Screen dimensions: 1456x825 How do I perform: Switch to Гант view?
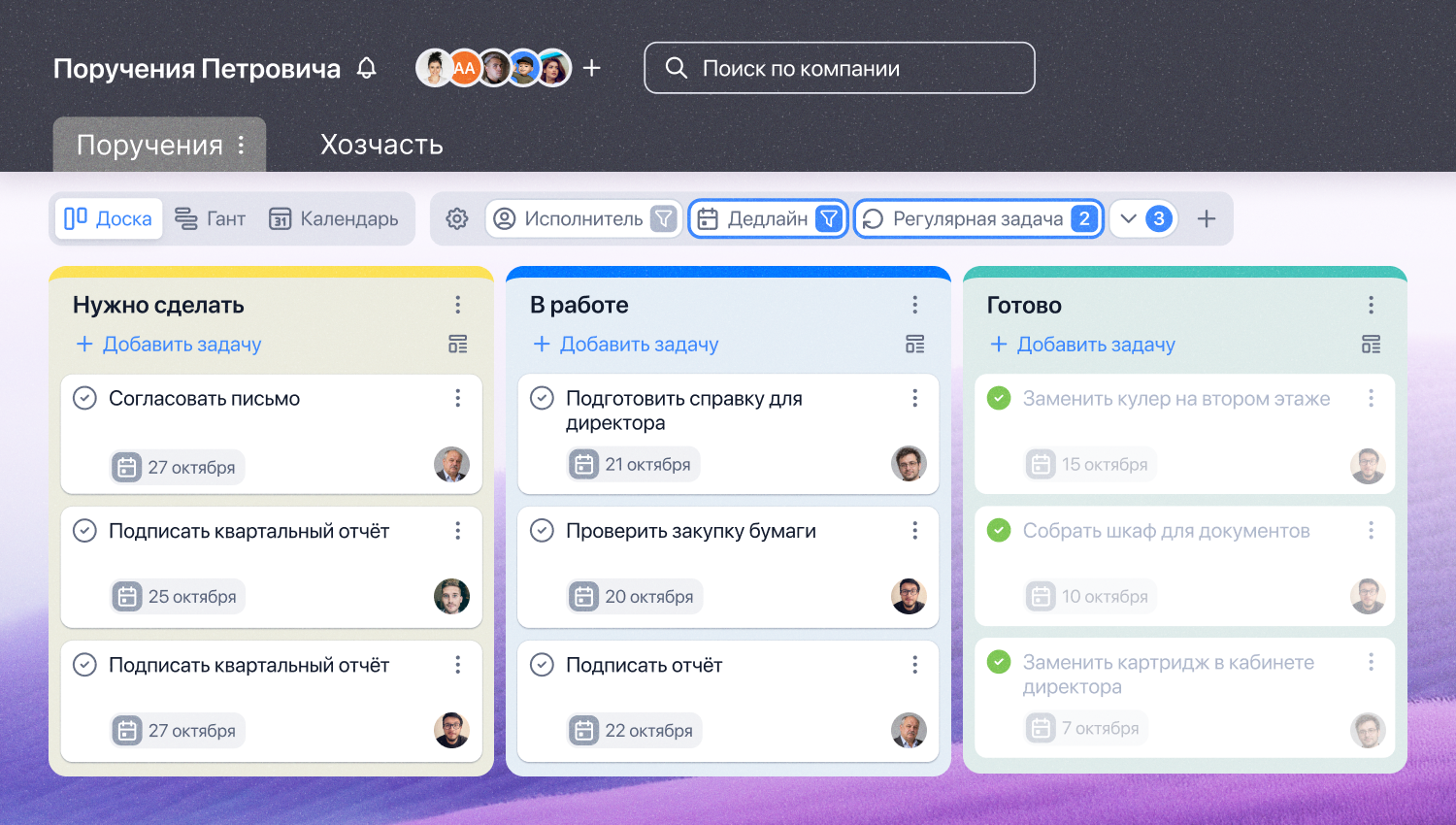pos(210,218)
